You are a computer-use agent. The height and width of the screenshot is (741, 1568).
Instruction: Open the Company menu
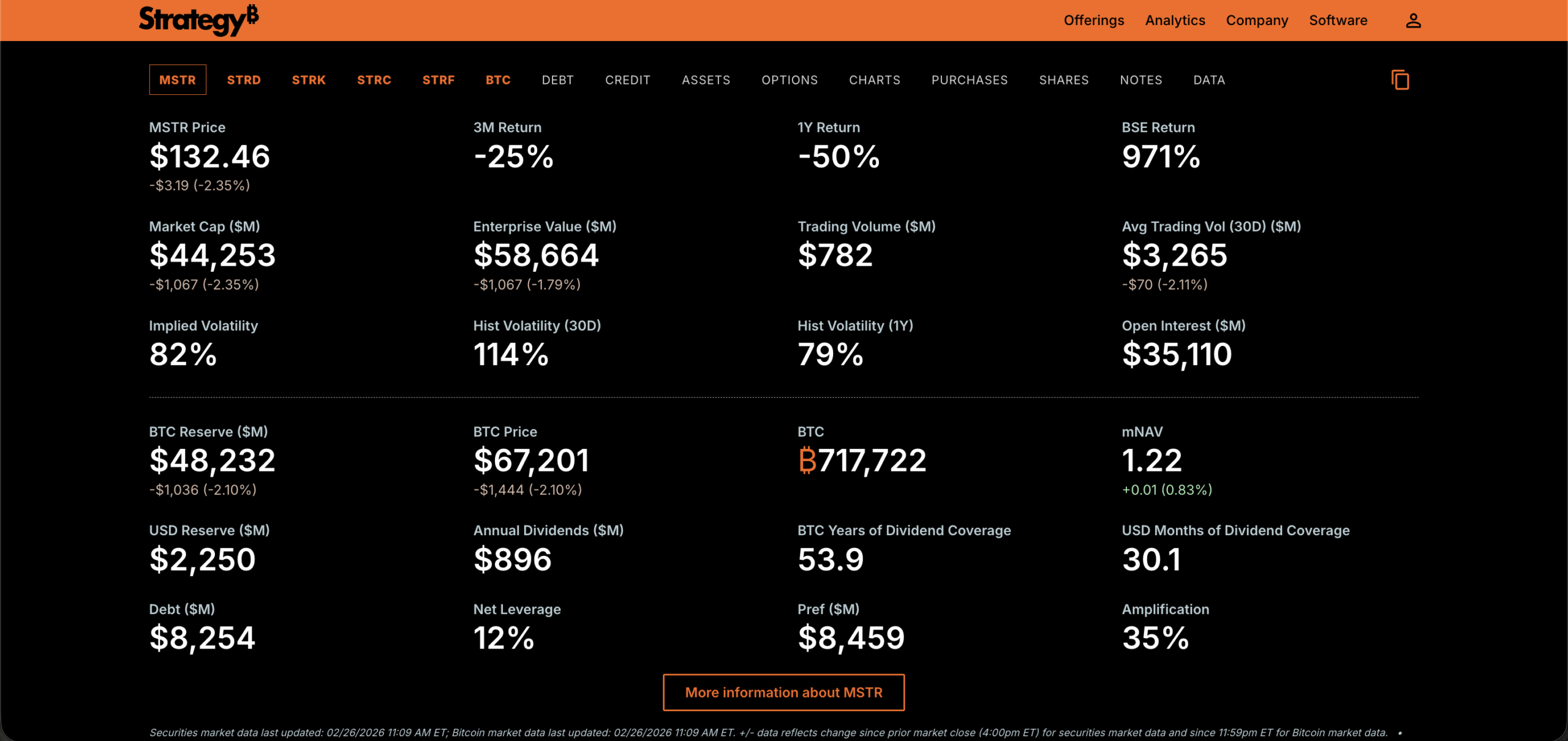(1257, 21)
